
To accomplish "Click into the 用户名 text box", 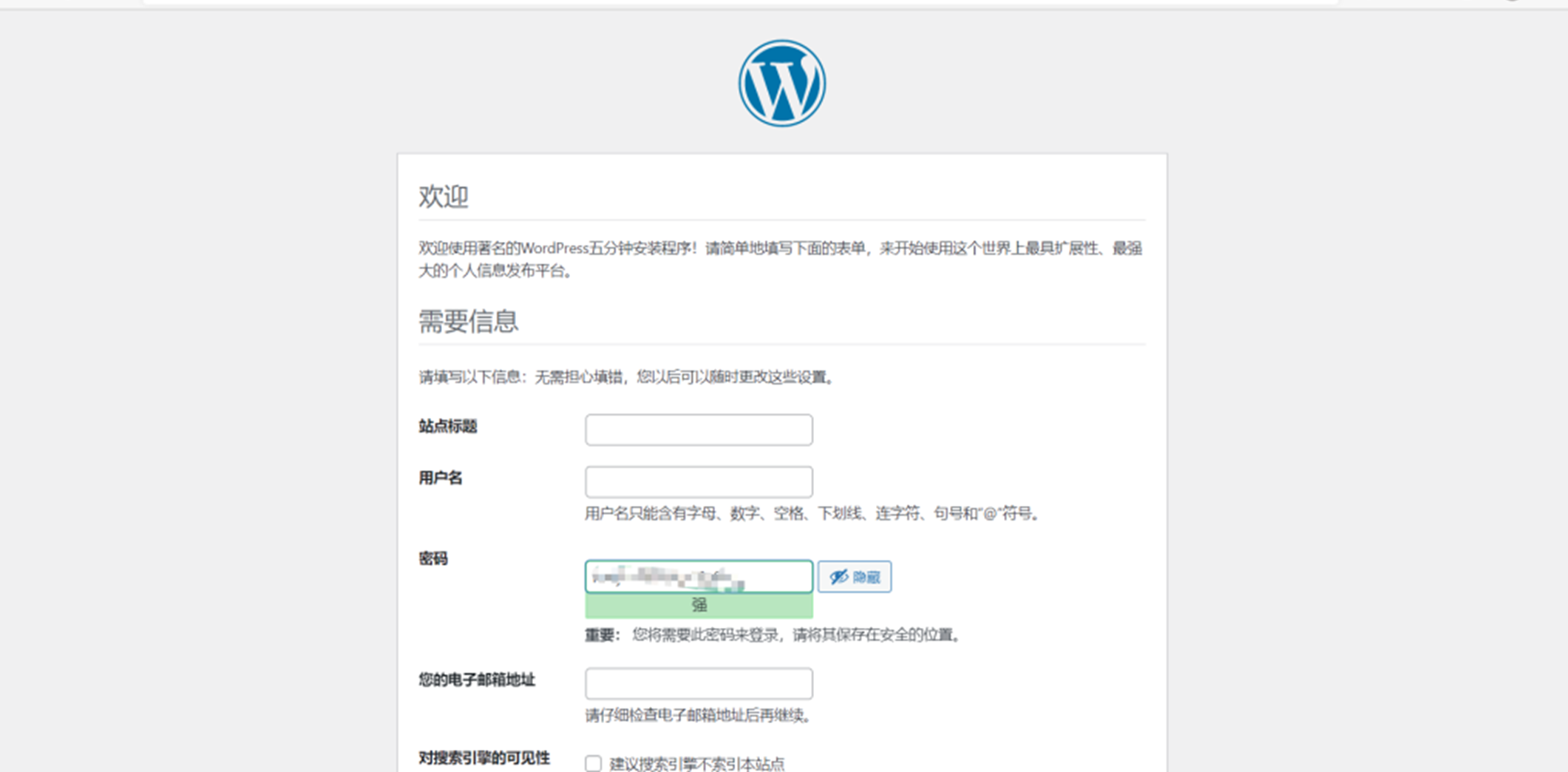I will tap(699, 481).
